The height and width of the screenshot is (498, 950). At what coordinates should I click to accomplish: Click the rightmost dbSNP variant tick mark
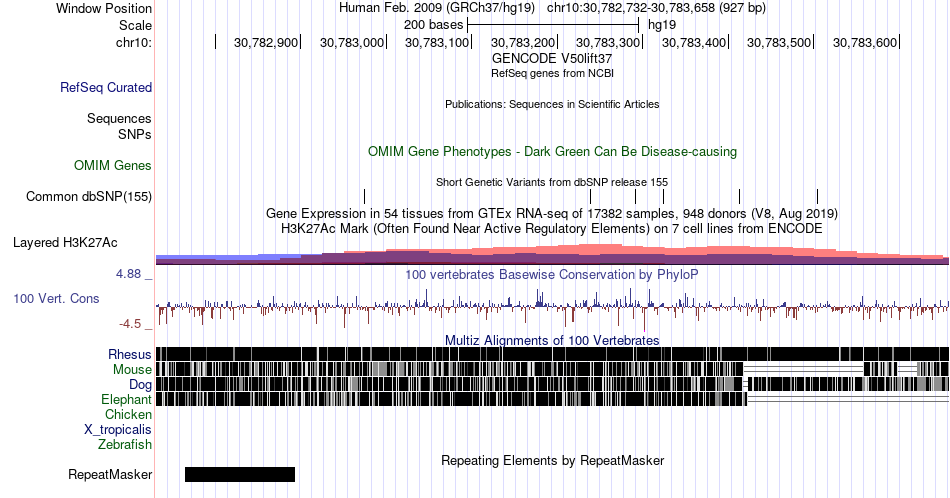point(817,196)
